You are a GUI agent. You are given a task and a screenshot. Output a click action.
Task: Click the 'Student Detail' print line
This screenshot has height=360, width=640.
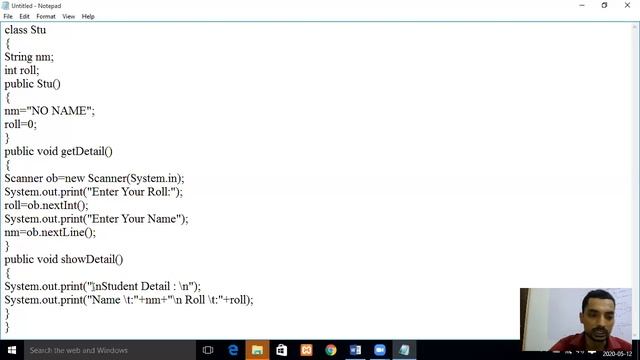(102, 286)
